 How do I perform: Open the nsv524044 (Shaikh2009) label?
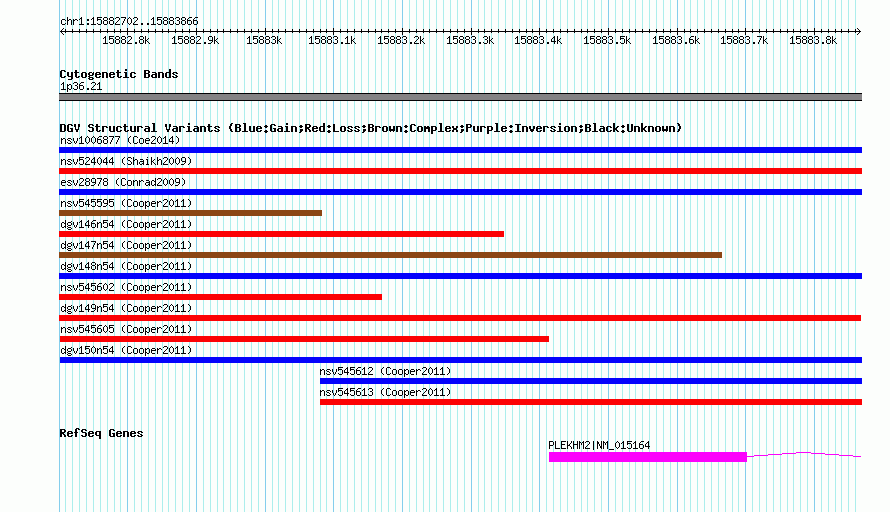tap(126, 161)
